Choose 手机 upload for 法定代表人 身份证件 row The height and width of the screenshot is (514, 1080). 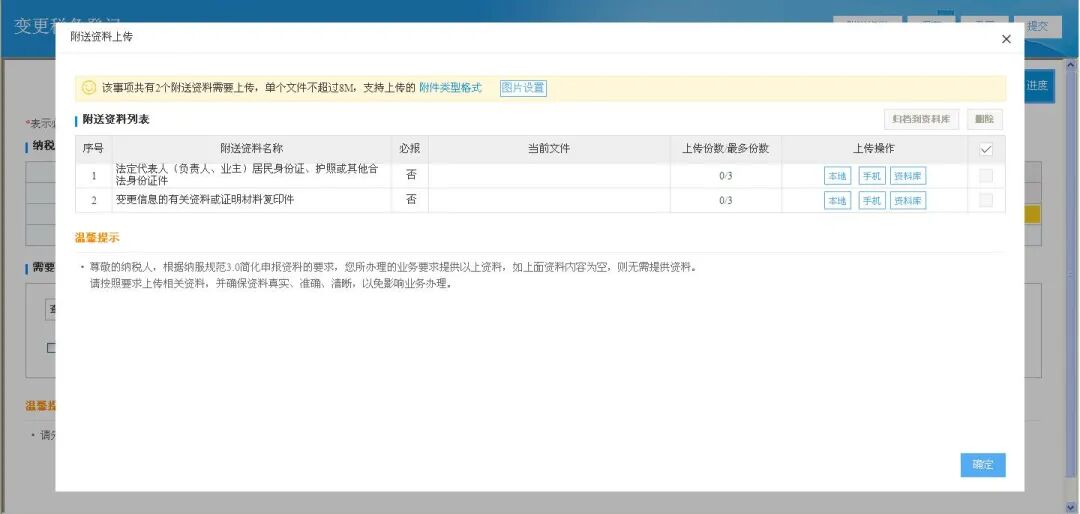[871, 176]
